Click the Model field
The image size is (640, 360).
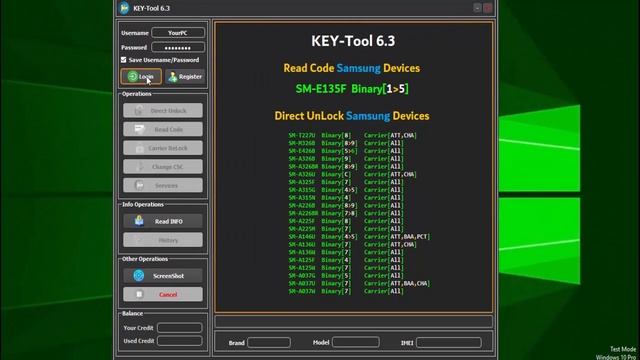pos(356,342)
